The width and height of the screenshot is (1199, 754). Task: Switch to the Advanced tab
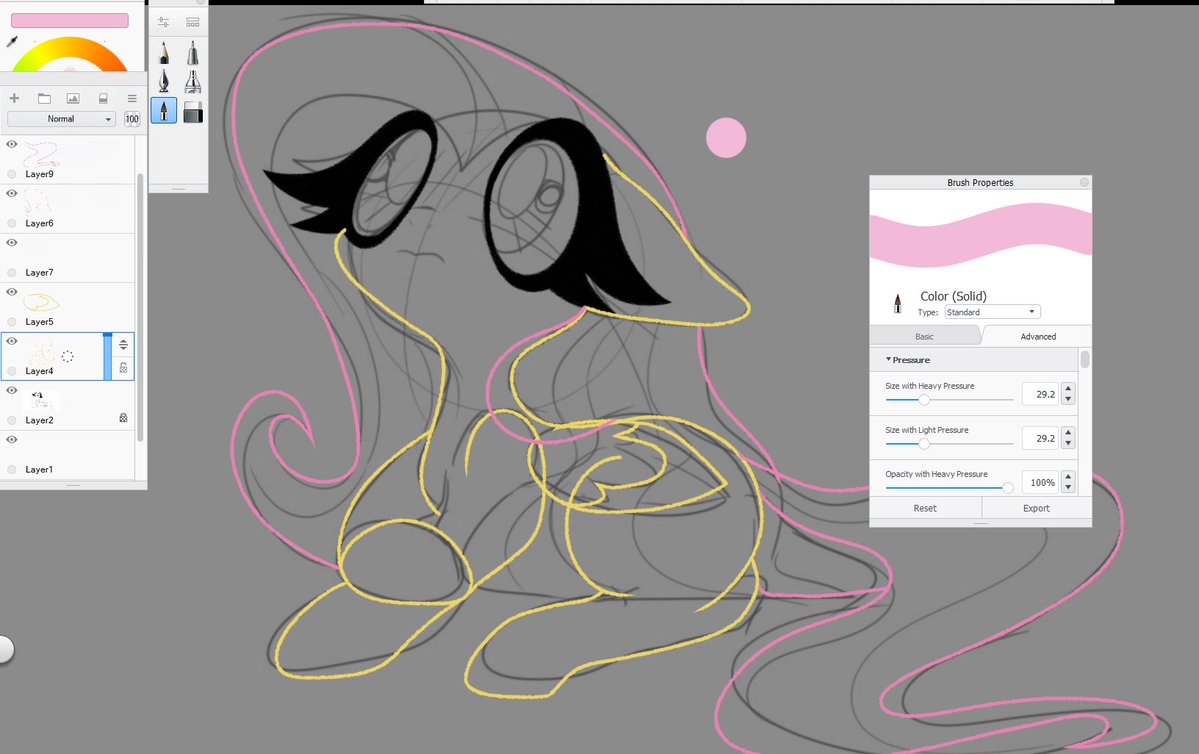pyautogui.click(x=1038, y=336)
